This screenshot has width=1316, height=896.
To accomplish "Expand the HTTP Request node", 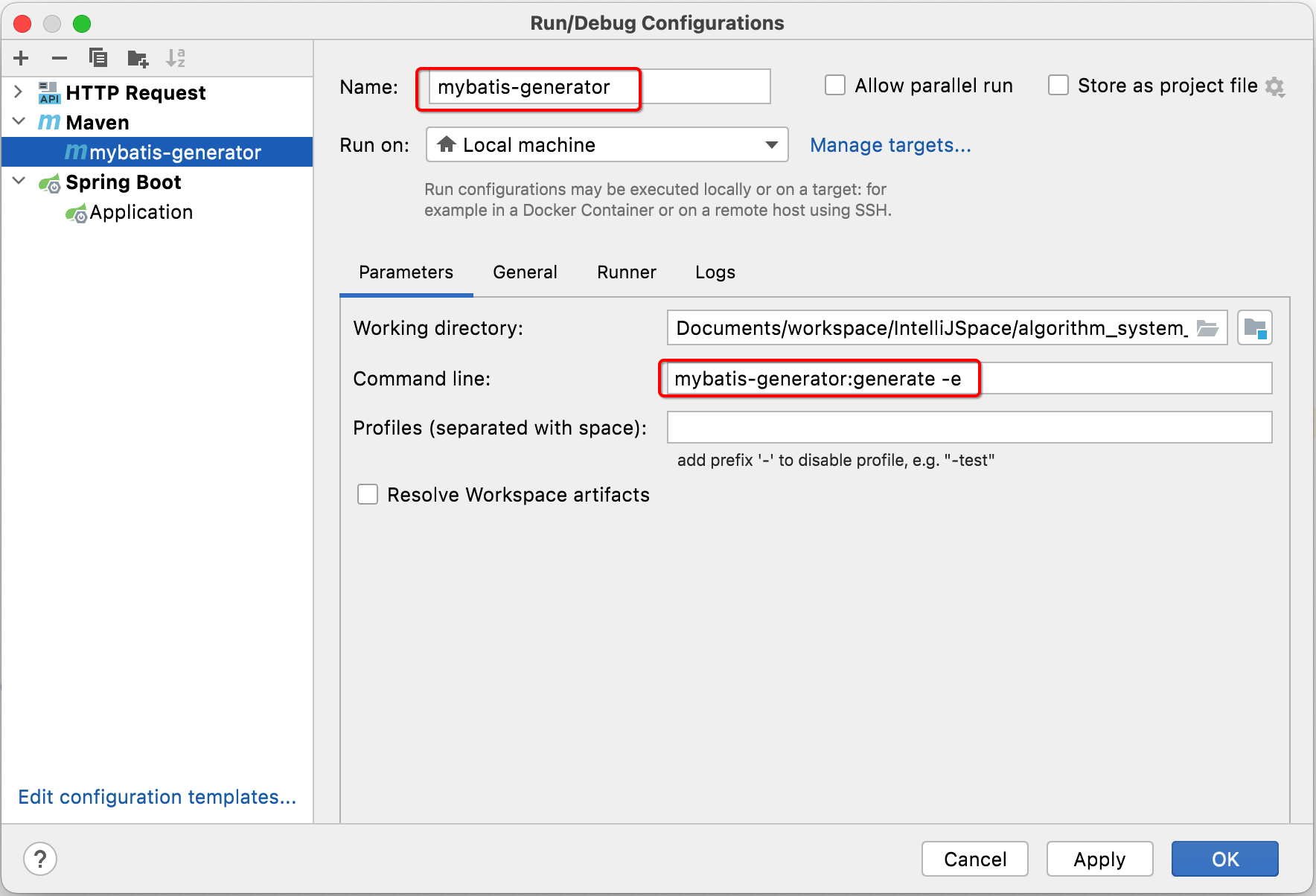I will click(x=19, y=92).
